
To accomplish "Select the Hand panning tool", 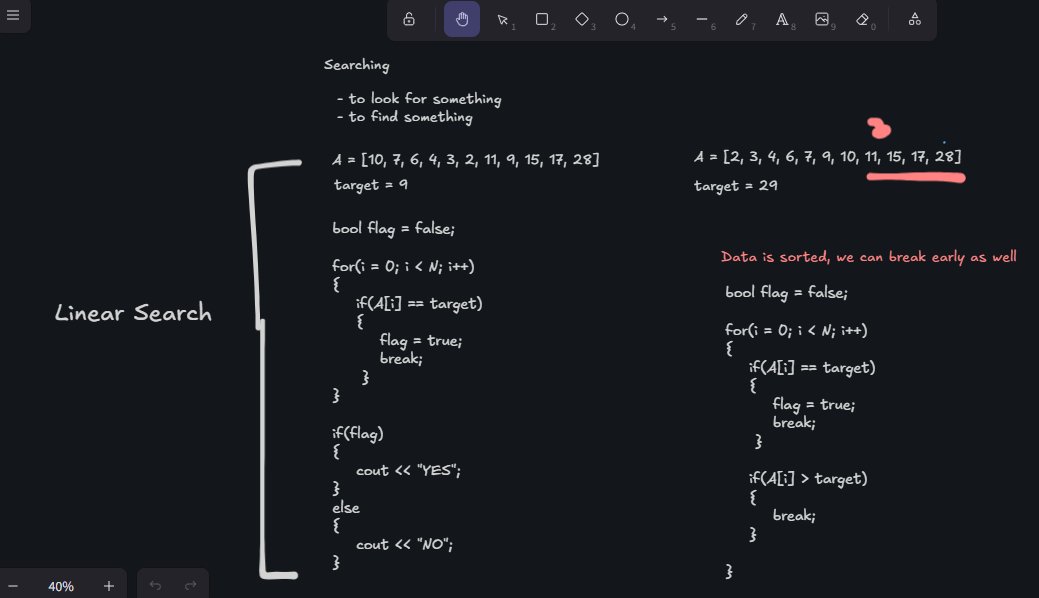I will tap(462, 19).
